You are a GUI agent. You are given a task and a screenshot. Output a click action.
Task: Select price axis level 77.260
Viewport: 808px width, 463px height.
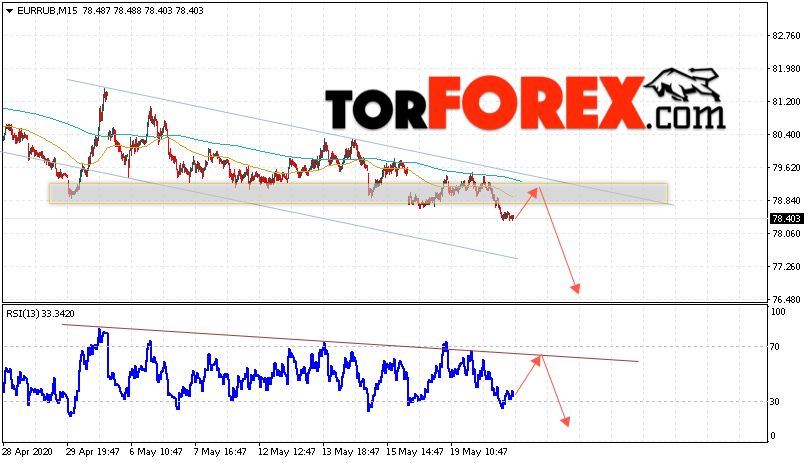[x=786, y=267]
